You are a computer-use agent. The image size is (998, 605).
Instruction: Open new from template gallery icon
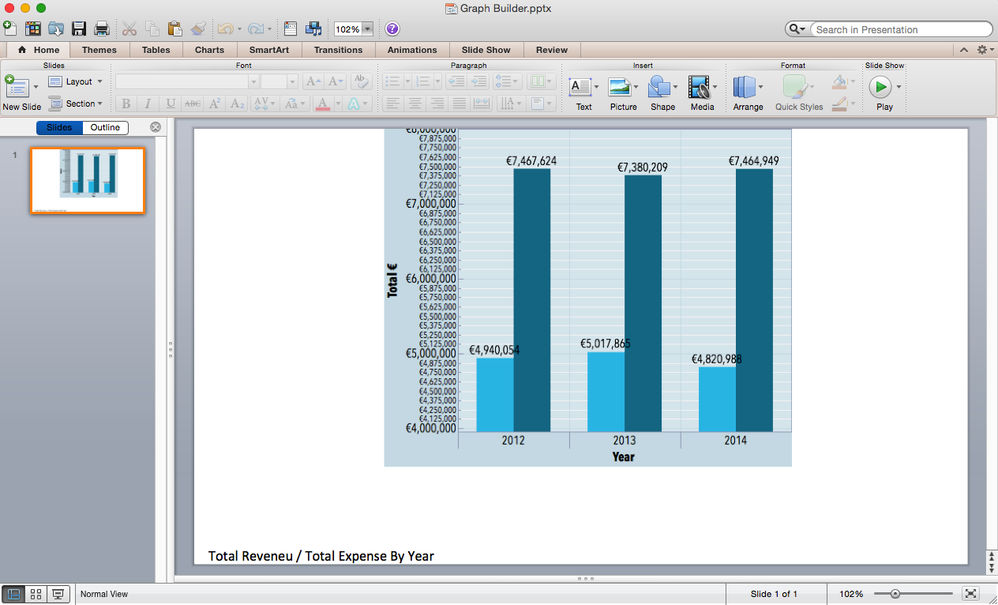[32, 29]
